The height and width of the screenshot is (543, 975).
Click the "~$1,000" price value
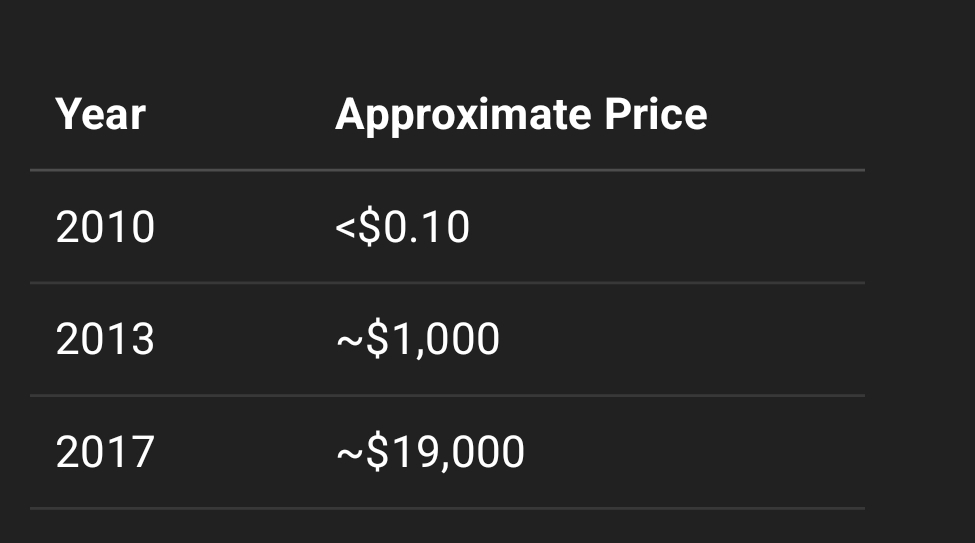[x=417, y=340]
